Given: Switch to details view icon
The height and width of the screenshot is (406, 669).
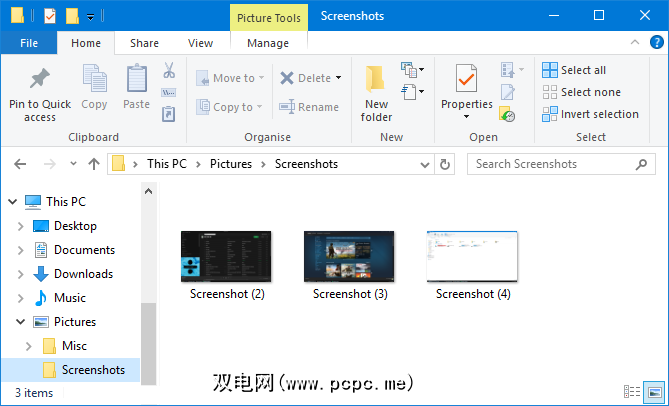Looking at the screenshot, I should (x=632, y=393).
